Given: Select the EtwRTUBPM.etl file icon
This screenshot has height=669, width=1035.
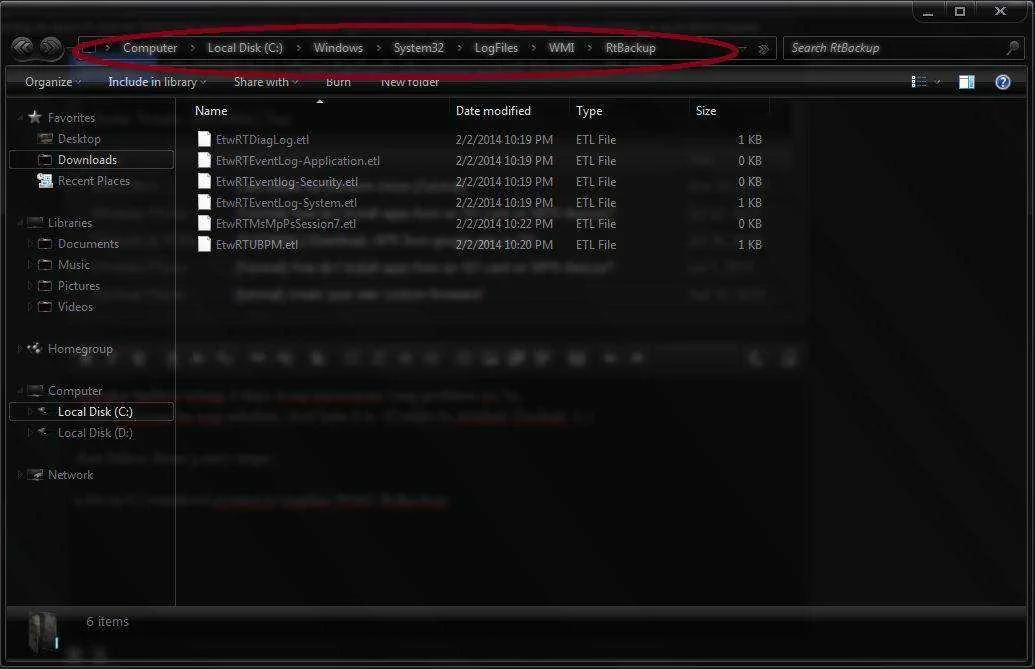Looking at the screenshot, I should pyautogui.click(x=204, y=244).
